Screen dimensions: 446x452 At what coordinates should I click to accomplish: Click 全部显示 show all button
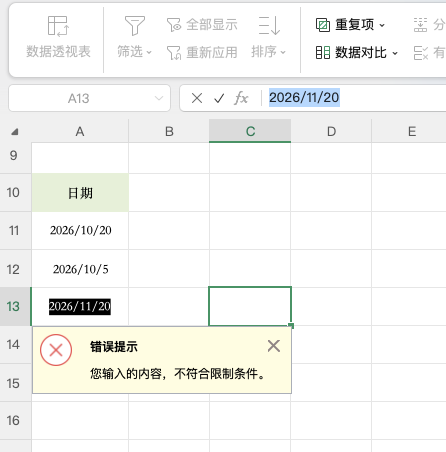click(202, 25)
